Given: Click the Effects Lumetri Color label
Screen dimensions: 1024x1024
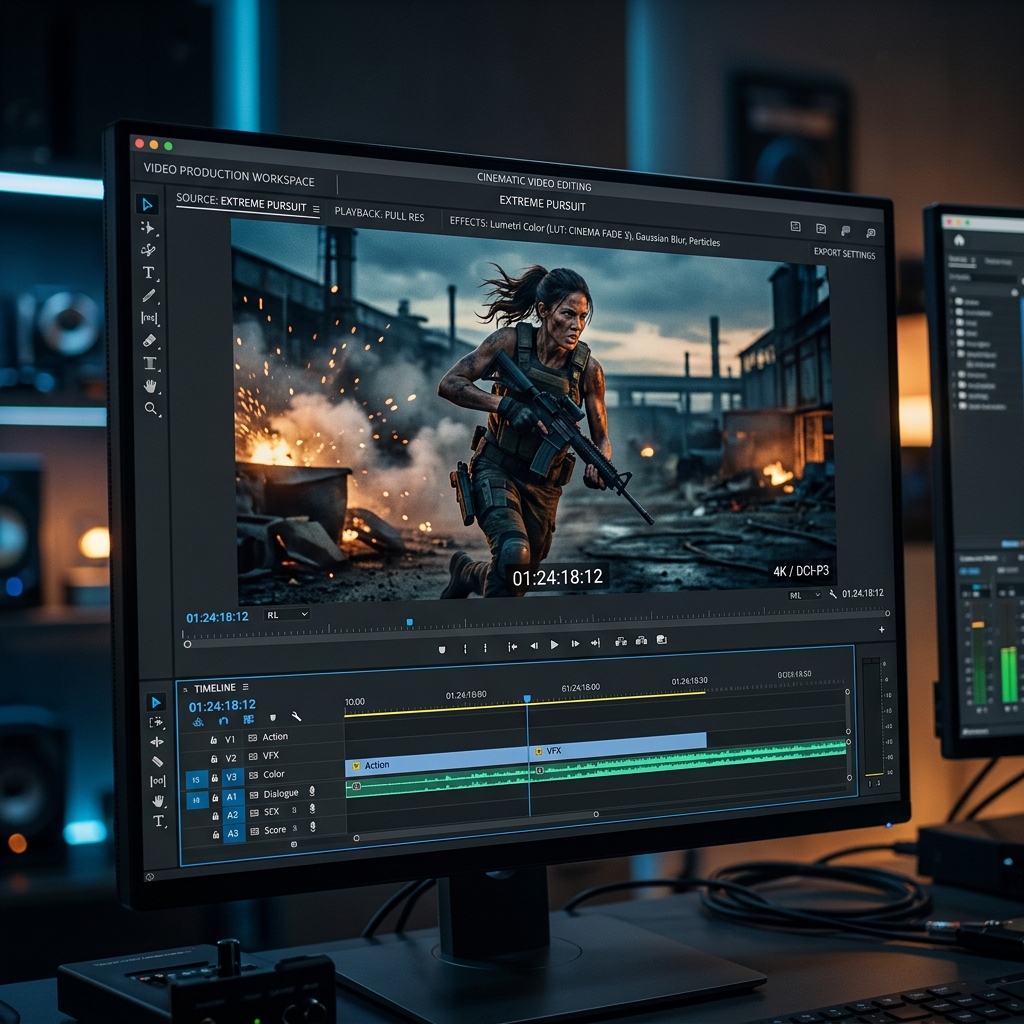Looking at the screenshot, I should pos(584,232).
